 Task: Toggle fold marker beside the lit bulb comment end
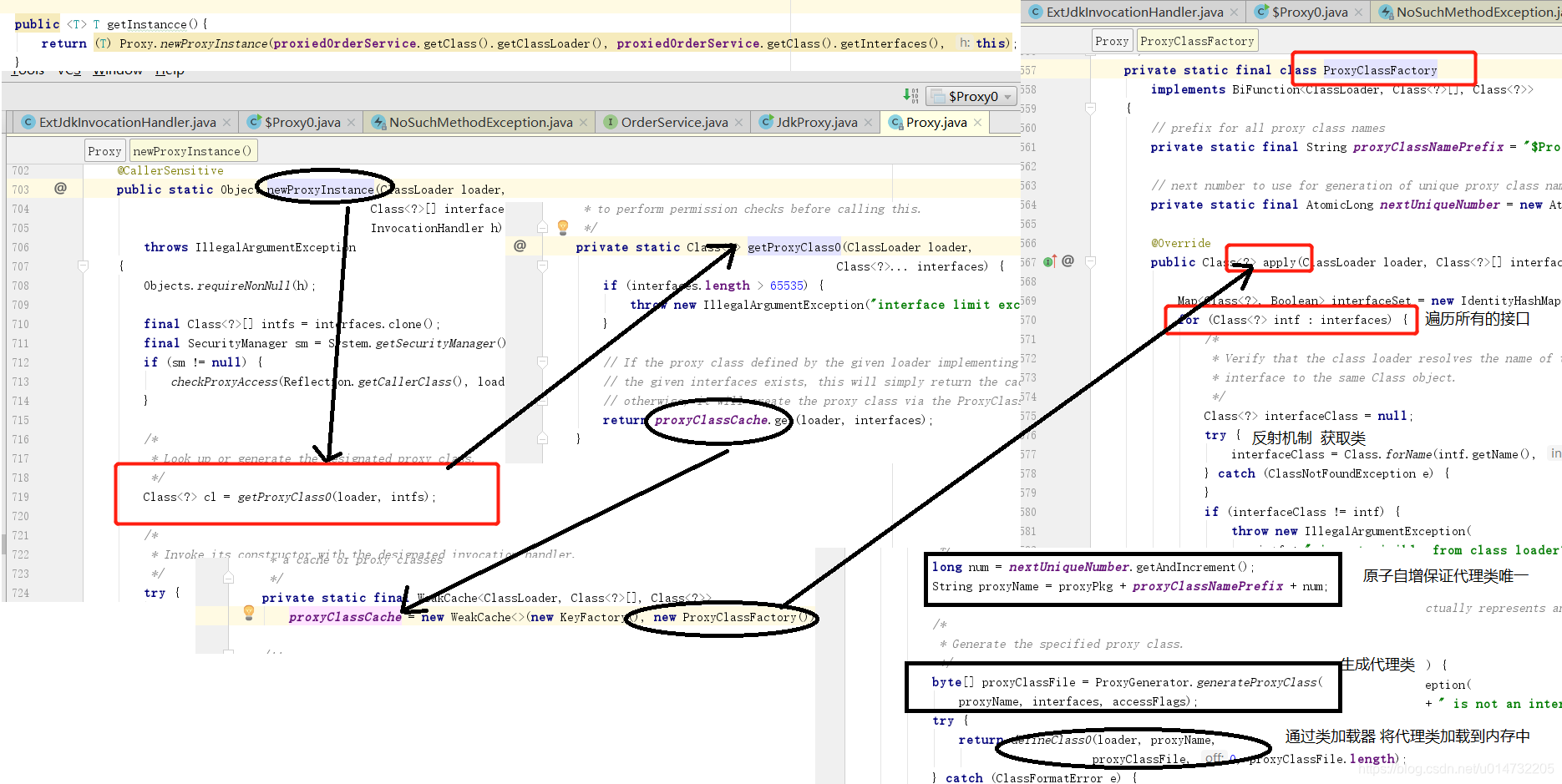point(542,227)
